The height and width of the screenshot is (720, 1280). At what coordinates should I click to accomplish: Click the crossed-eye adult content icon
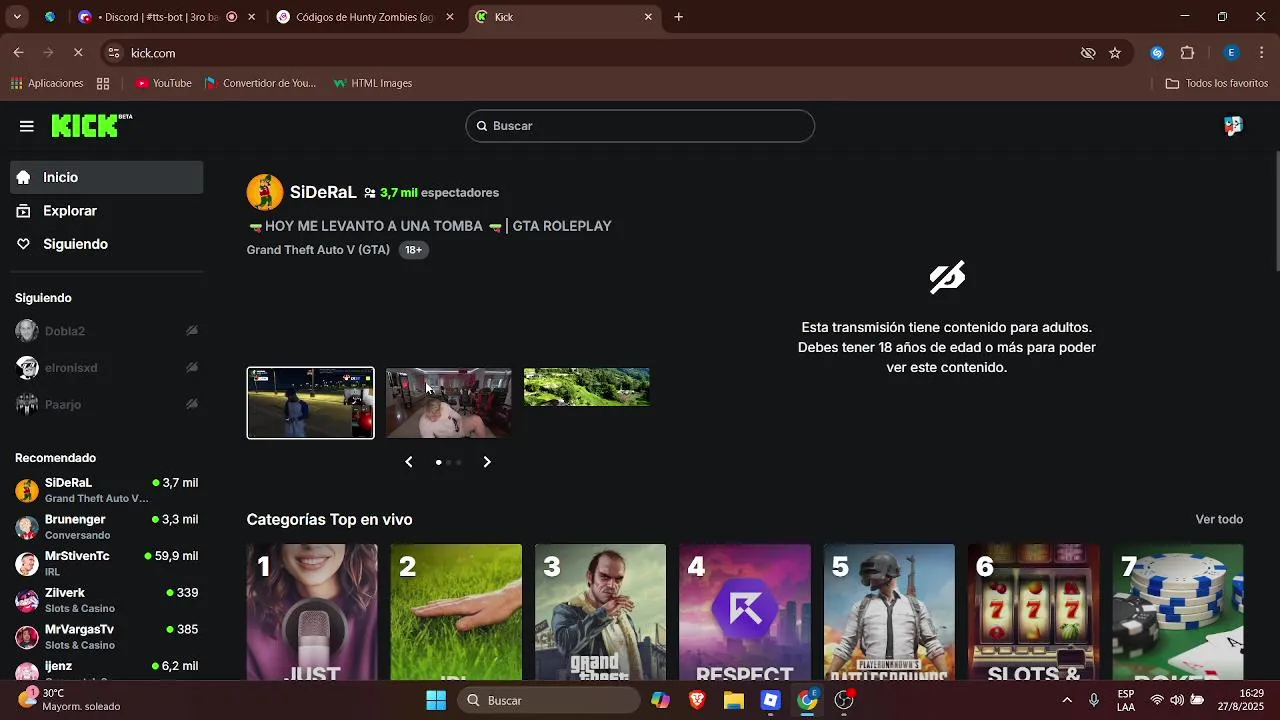pyautogui.click(x=947, y=277)
